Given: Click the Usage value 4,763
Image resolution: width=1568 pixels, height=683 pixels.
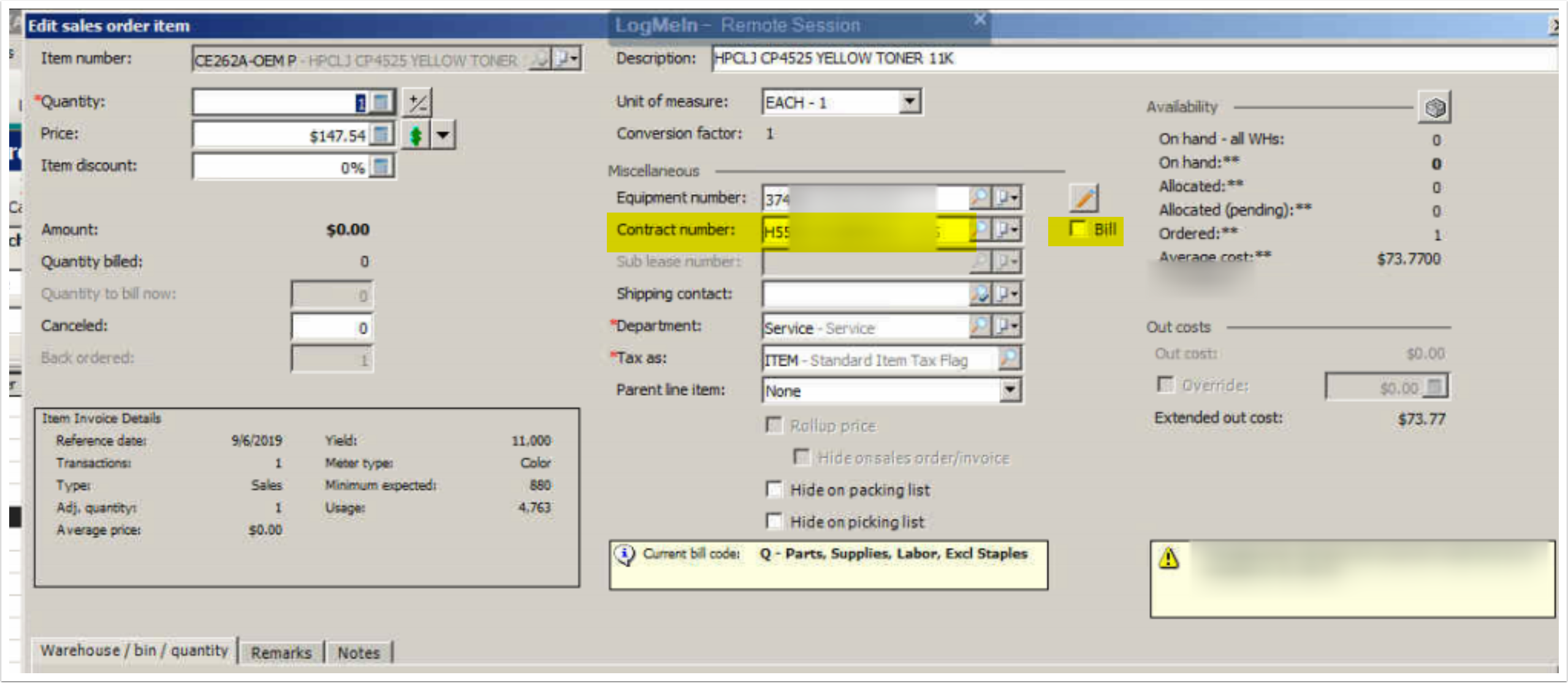Looking at the screenshot, I should click(x=535, y=507).
